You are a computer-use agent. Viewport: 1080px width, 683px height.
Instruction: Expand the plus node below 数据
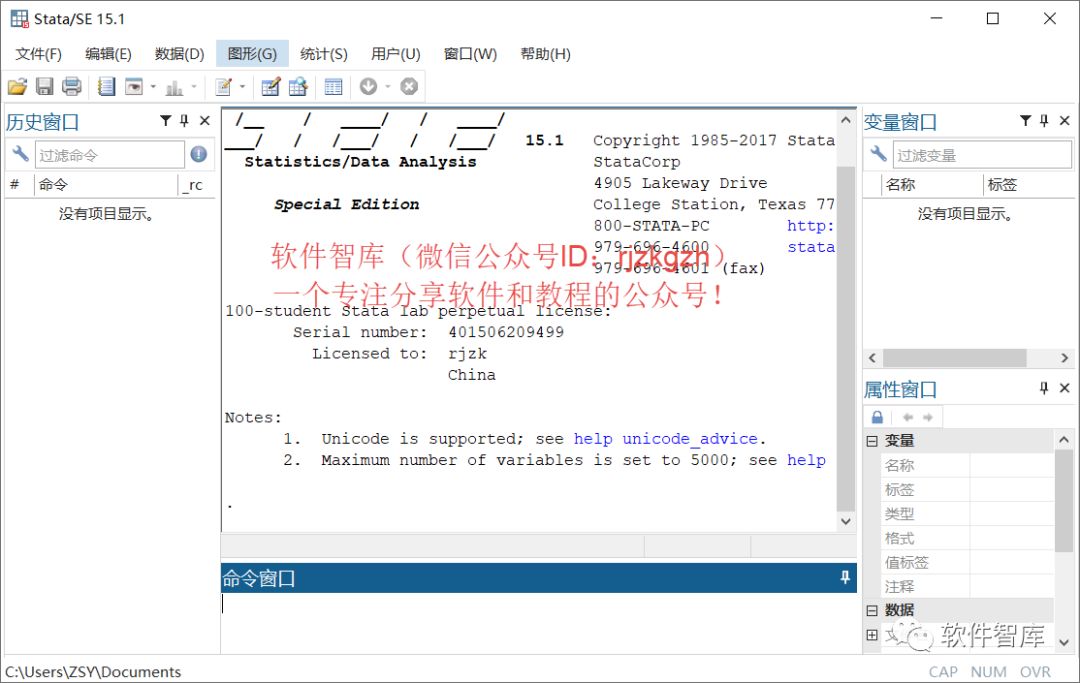point(872,635)
